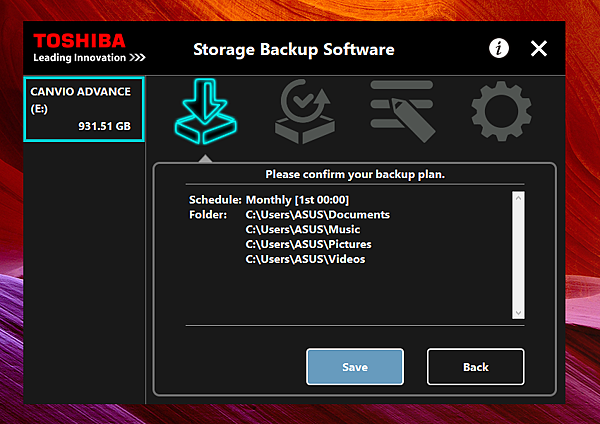
Task: Click the 'Schedule:' label
Action: click(x=215, y=200)
